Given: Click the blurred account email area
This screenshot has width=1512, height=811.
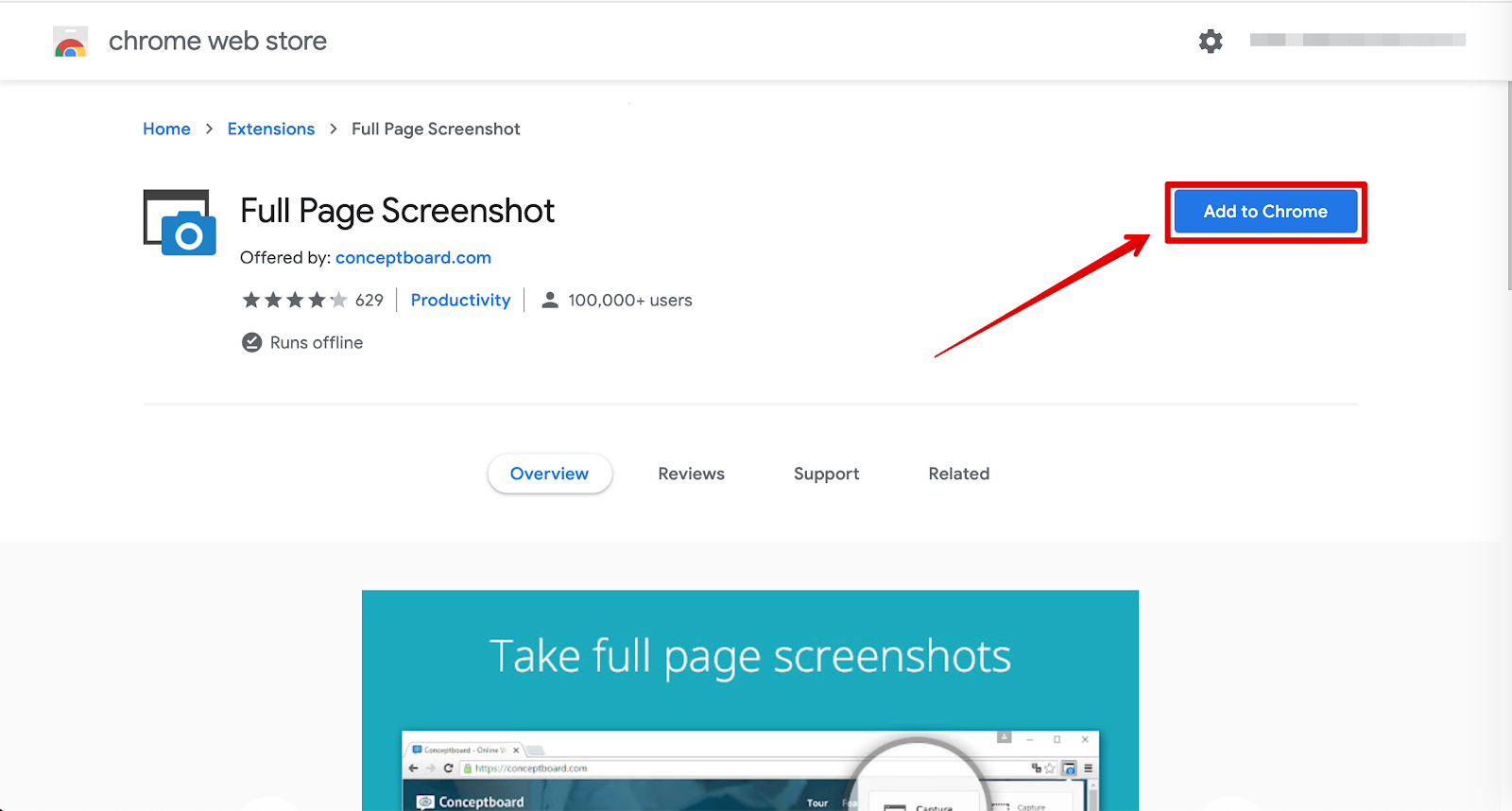Looking at the screenshot, I should point(1357,40).
